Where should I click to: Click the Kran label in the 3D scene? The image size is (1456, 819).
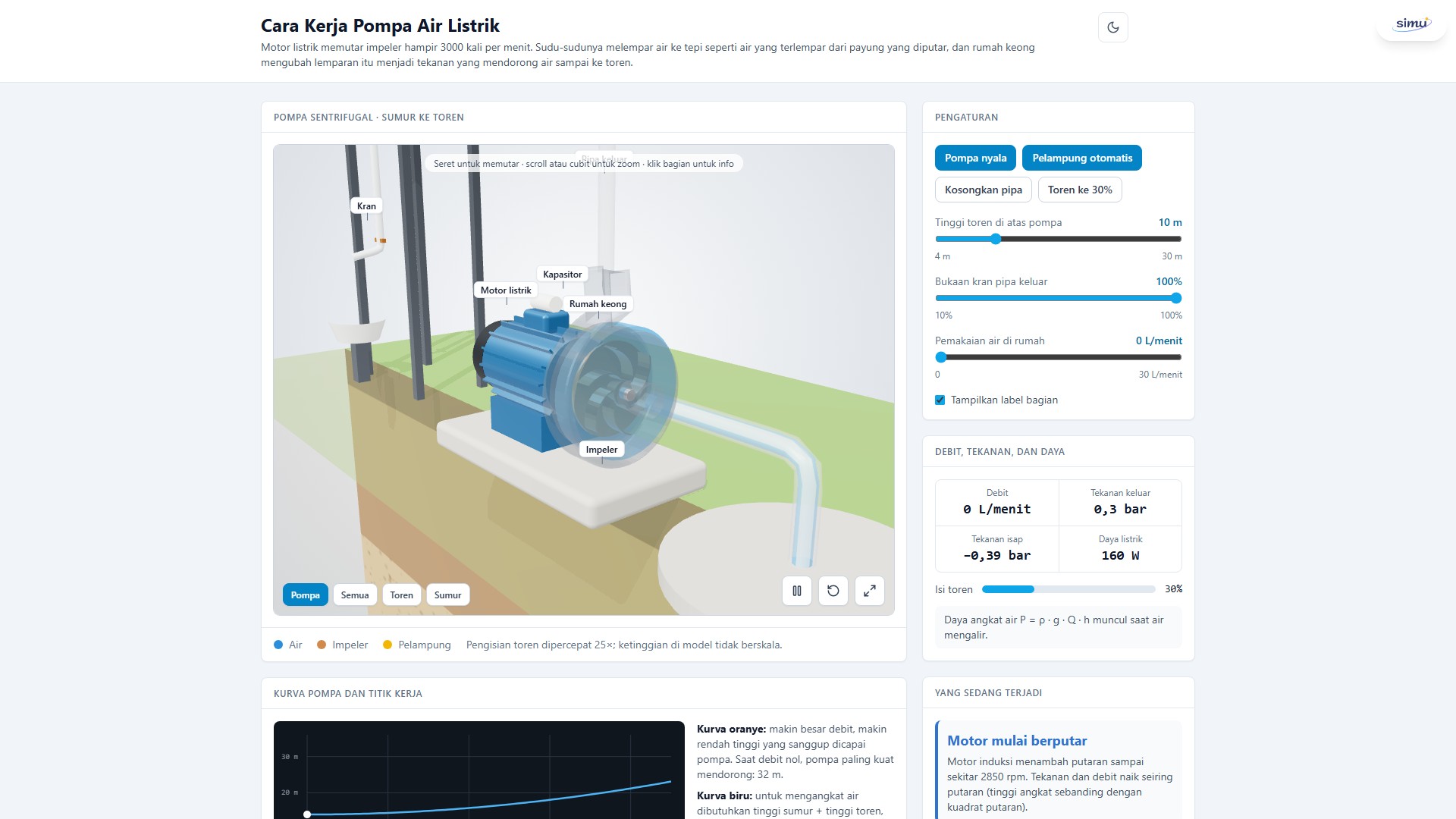point(366,206)
